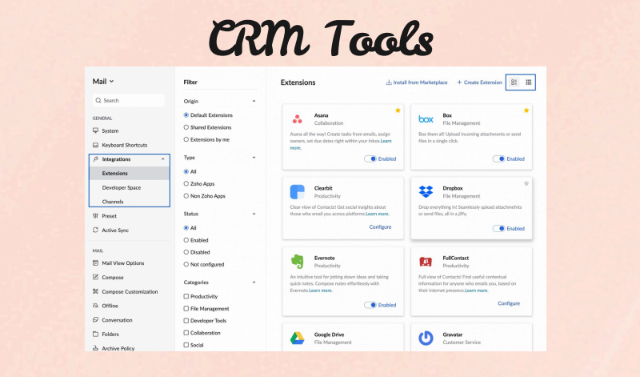Open Keyboard Shortcuts settings
640x377 pixels.
[x=124, y=145]
